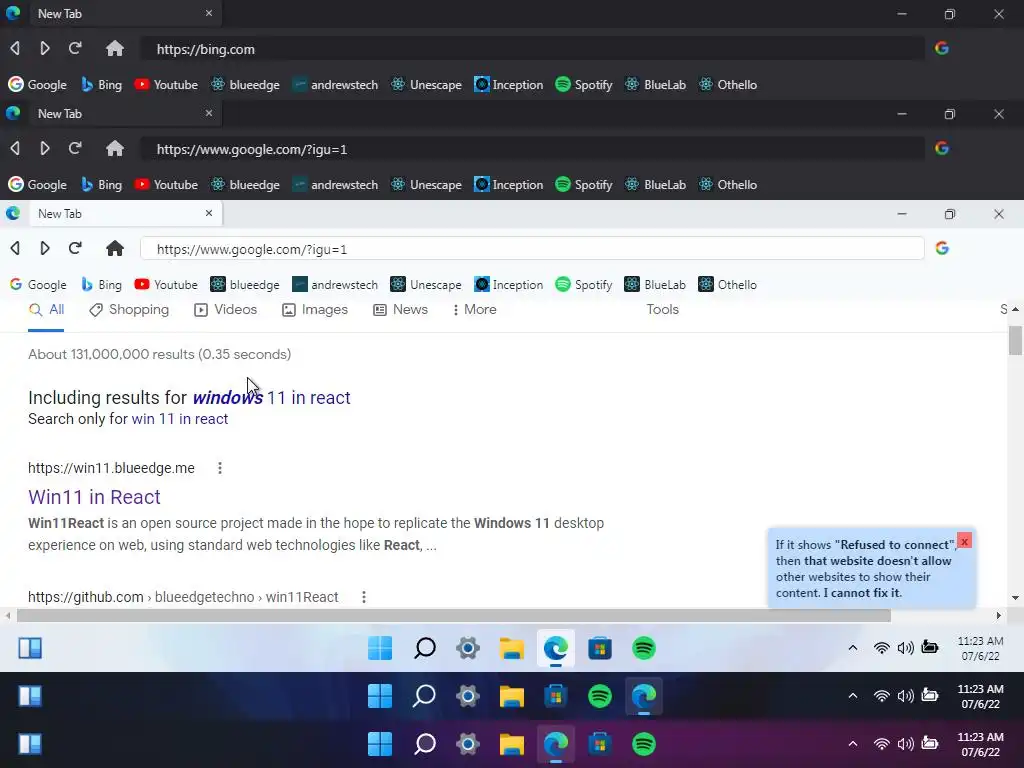
Task: Open the battery icon on the light taskbar
Action: [x=930, y=647]
